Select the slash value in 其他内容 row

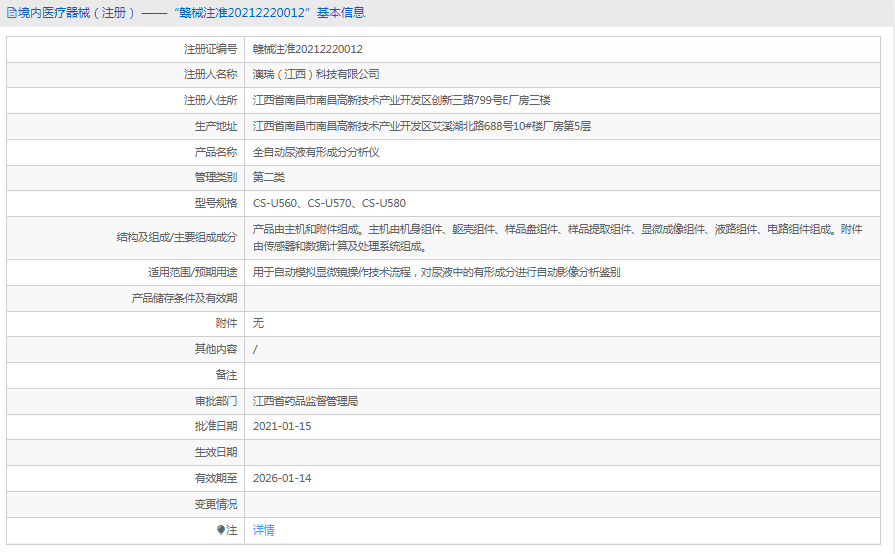(255, 349)
